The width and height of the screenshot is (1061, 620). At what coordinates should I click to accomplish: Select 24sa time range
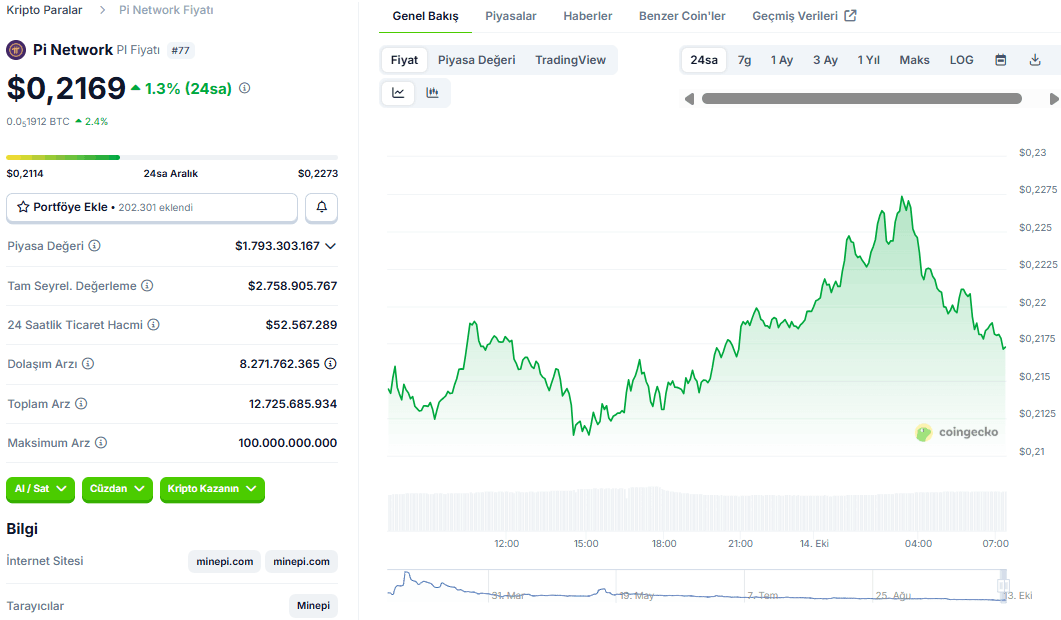(x=704, y=60)
